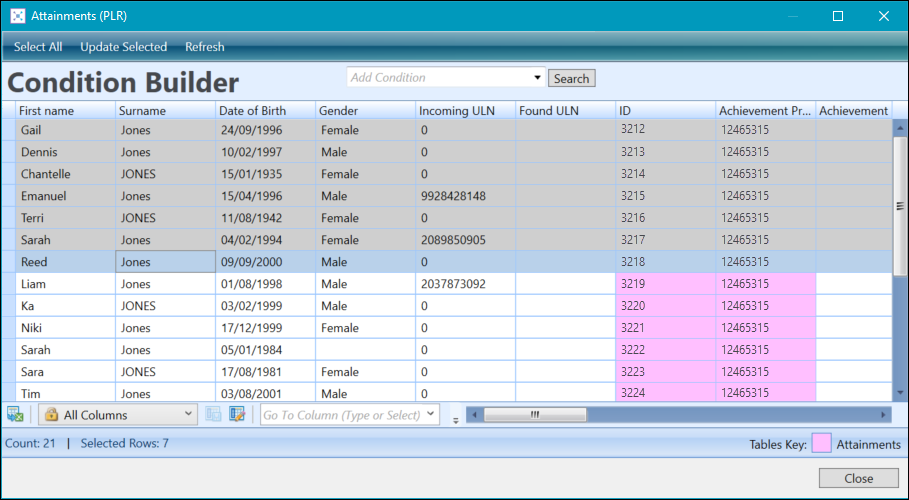The width and height of the screenshot is (909, 500).
Task: Click the Close button
Action: pos(859,479)
